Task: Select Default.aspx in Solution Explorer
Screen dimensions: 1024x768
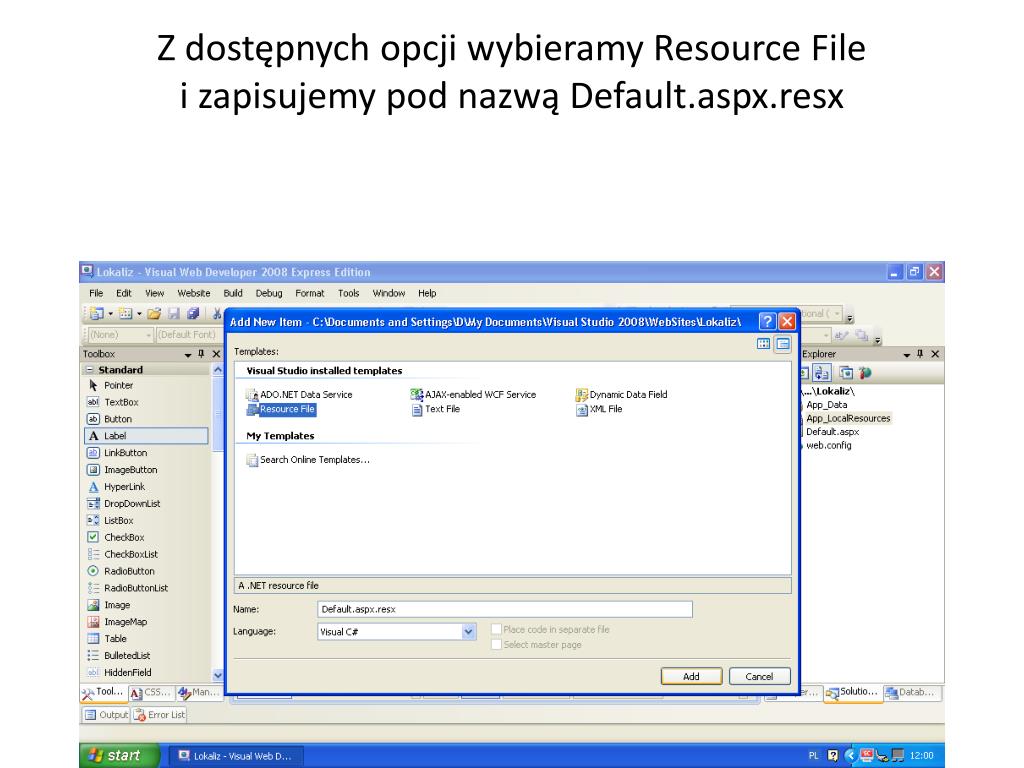Action: pyautogui.click(x=832, y=432)
